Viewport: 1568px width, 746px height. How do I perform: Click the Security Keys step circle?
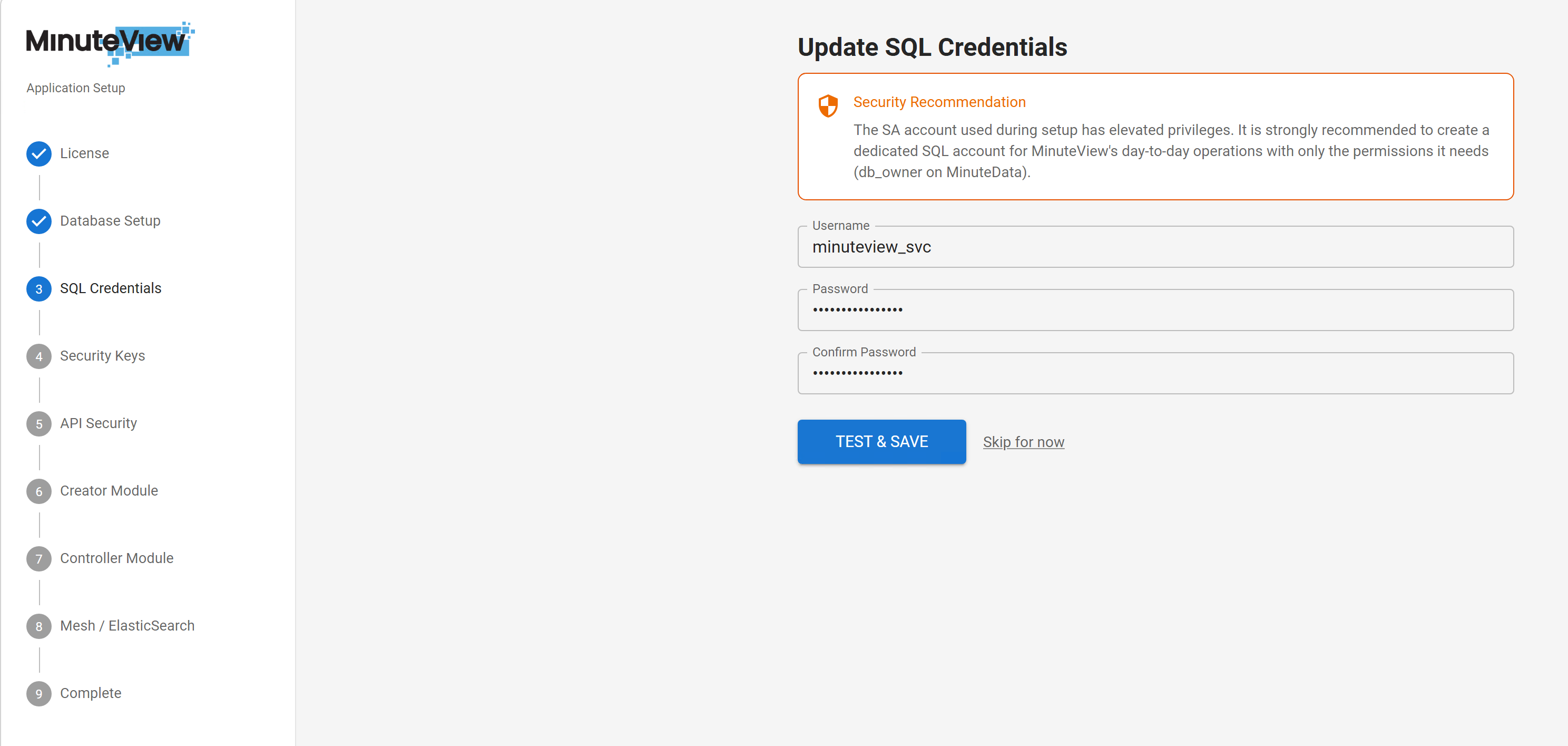tap(38, 356)
